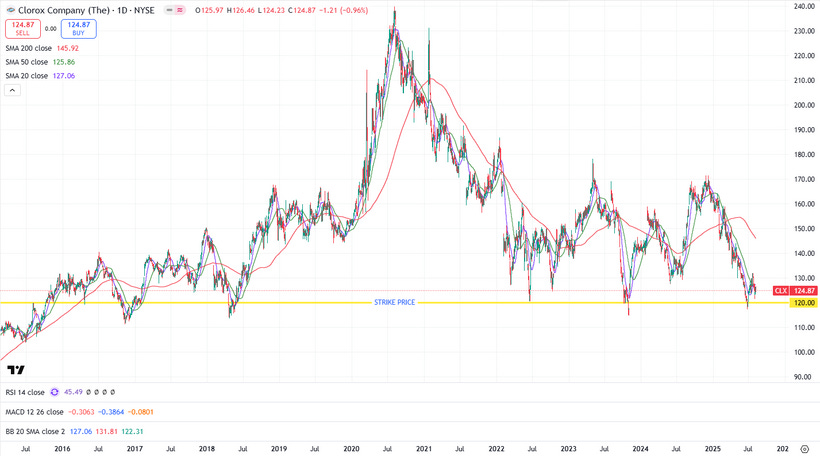Select the RSI 14 close indicator legend
Viewport: 820px width, 456px height.
[25, 392]
